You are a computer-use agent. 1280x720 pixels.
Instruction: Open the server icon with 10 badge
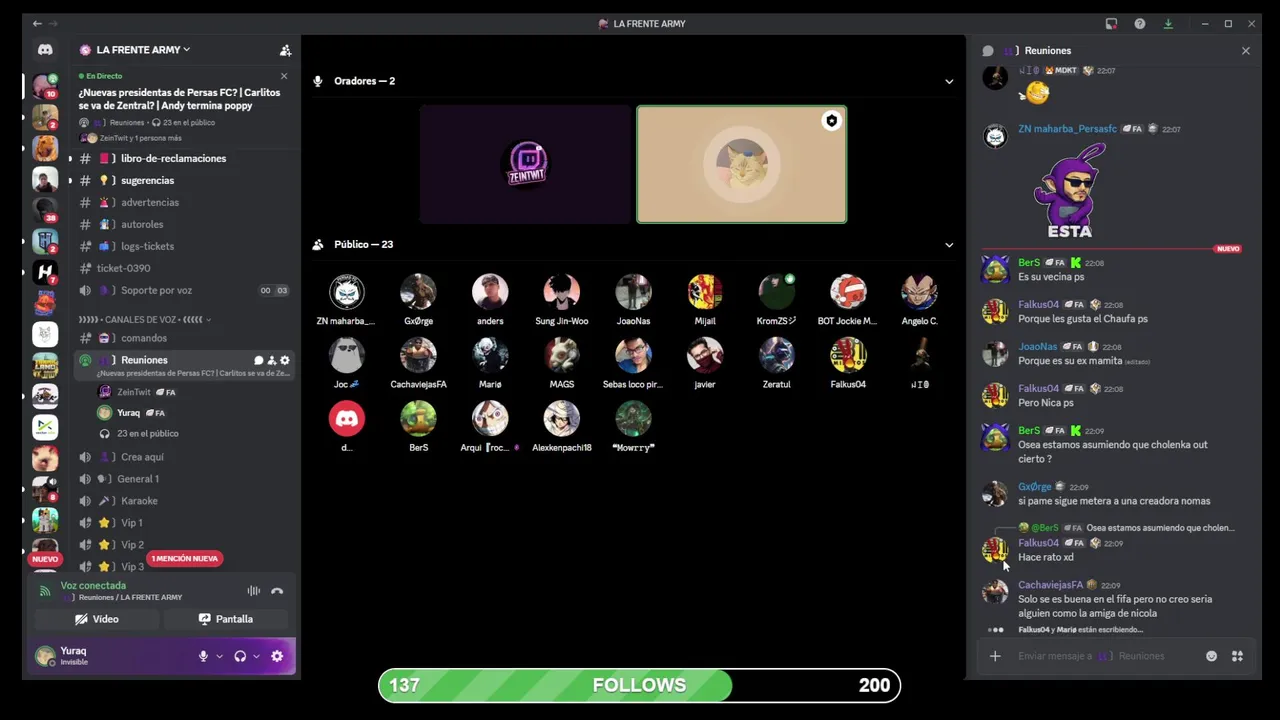point(45,86)
